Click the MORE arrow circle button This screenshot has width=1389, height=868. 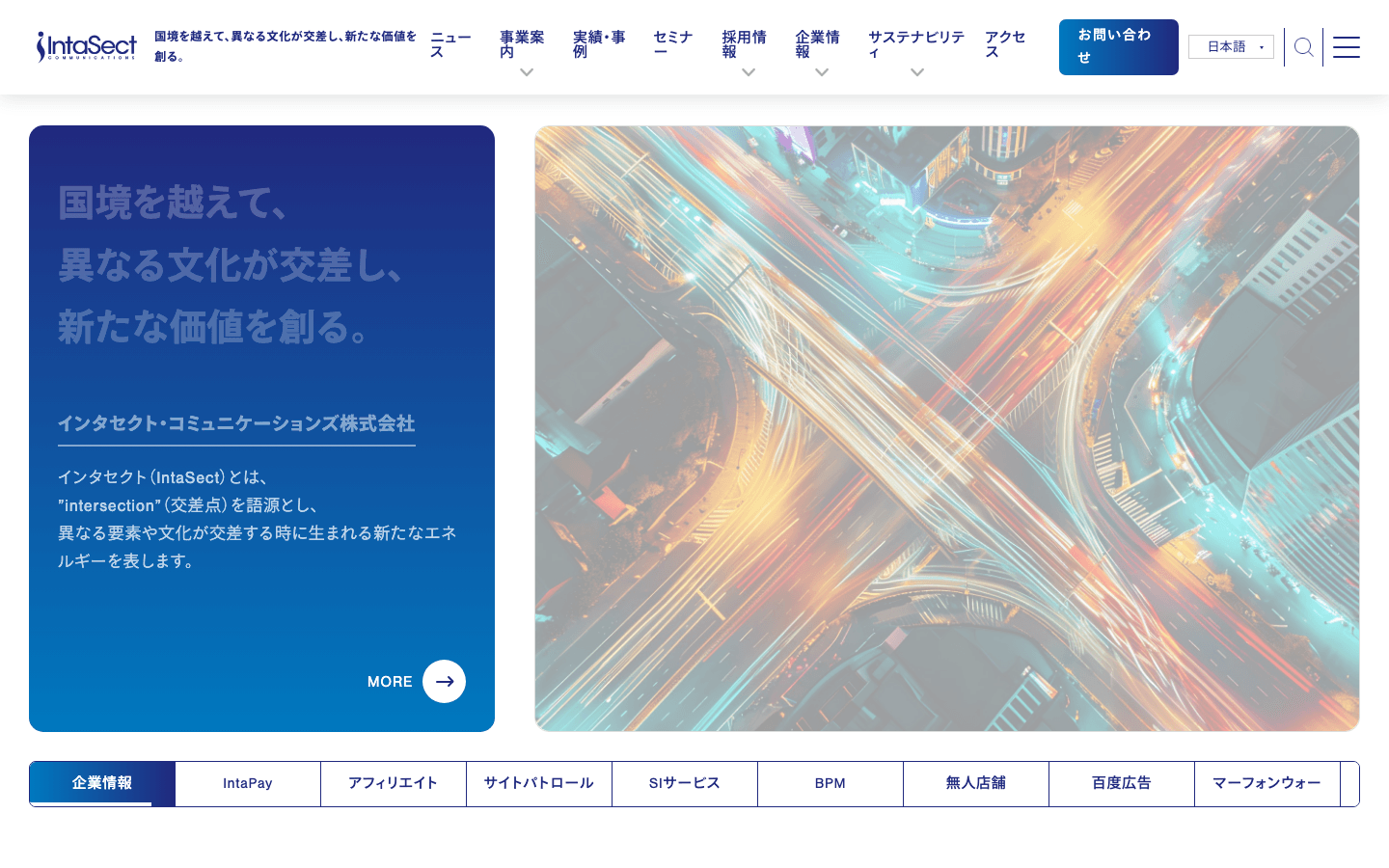444,681
